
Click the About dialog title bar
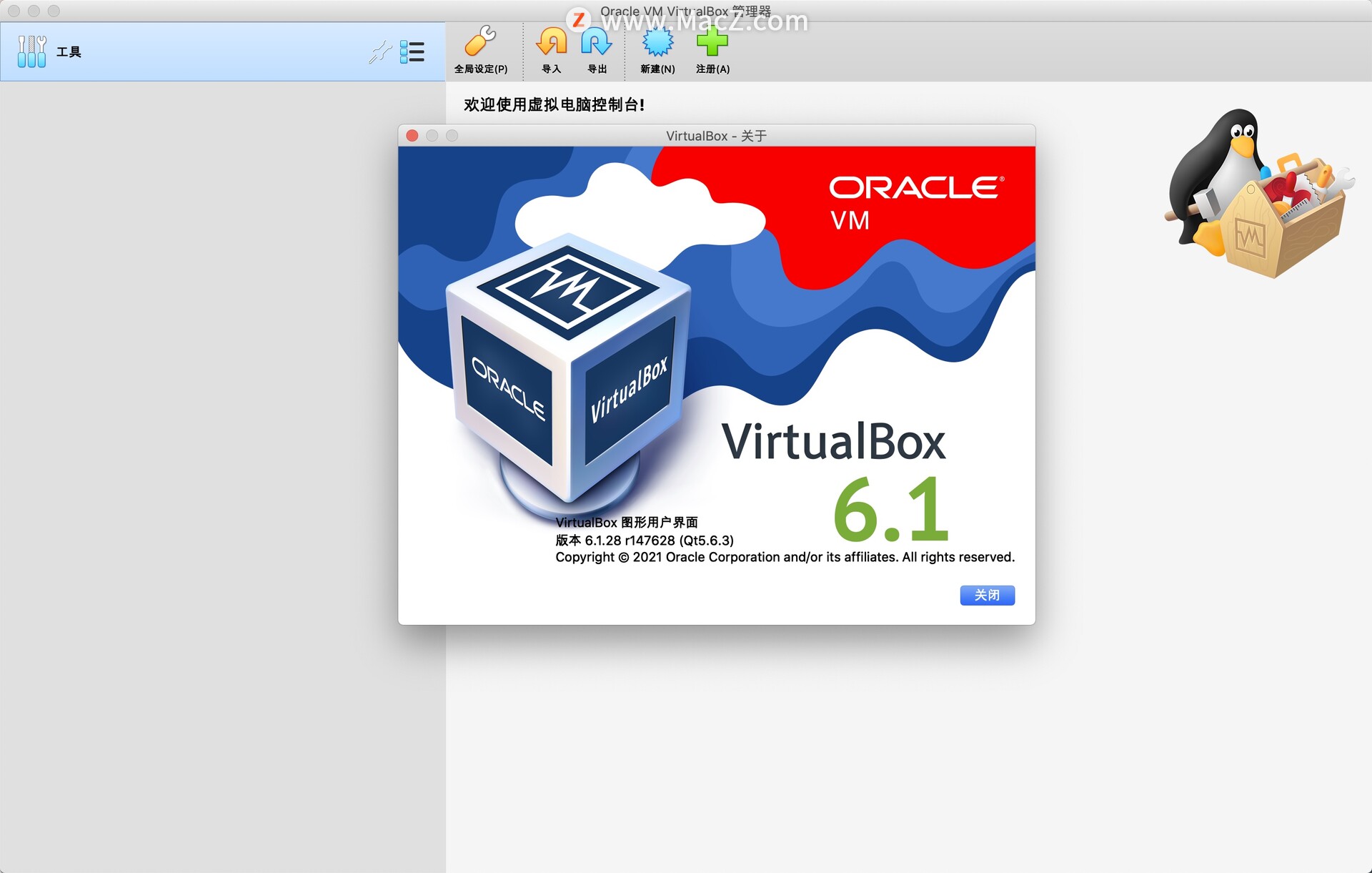pyautogui.click(x=717, y=136)
